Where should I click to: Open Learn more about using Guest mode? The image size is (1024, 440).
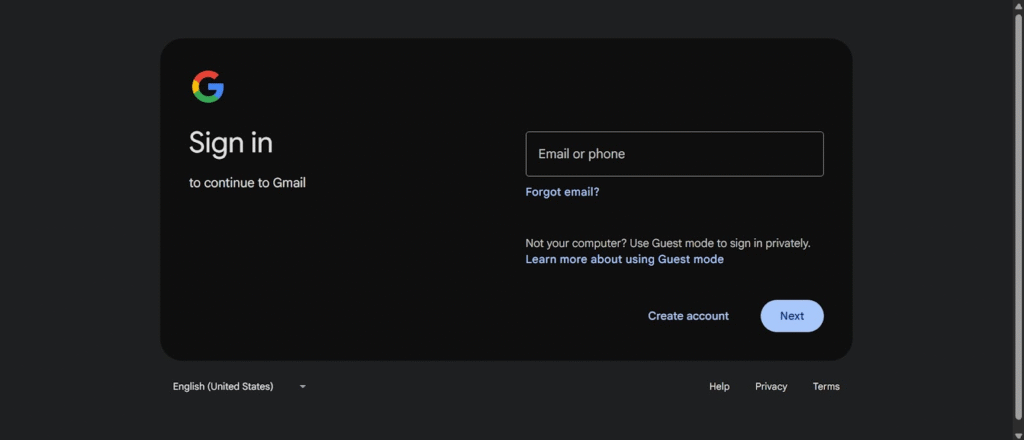coord(624,259)
